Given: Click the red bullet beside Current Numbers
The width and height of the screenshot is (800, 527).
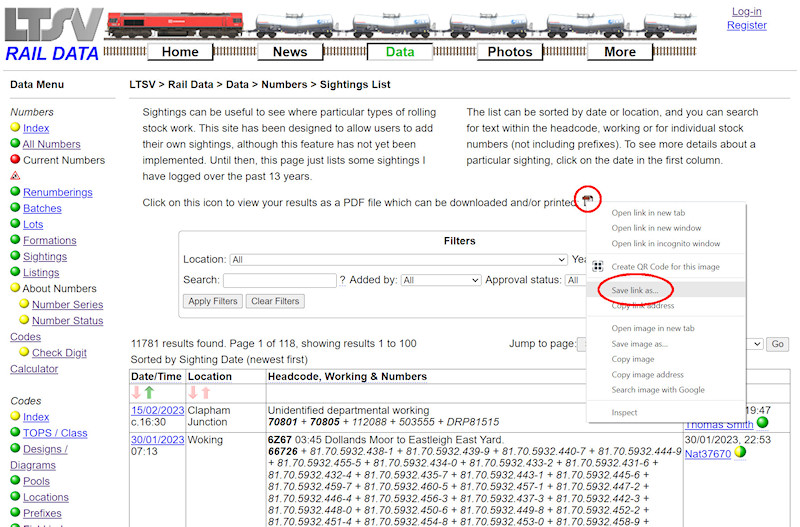Looking at the screenshot, I should (15, 160).
